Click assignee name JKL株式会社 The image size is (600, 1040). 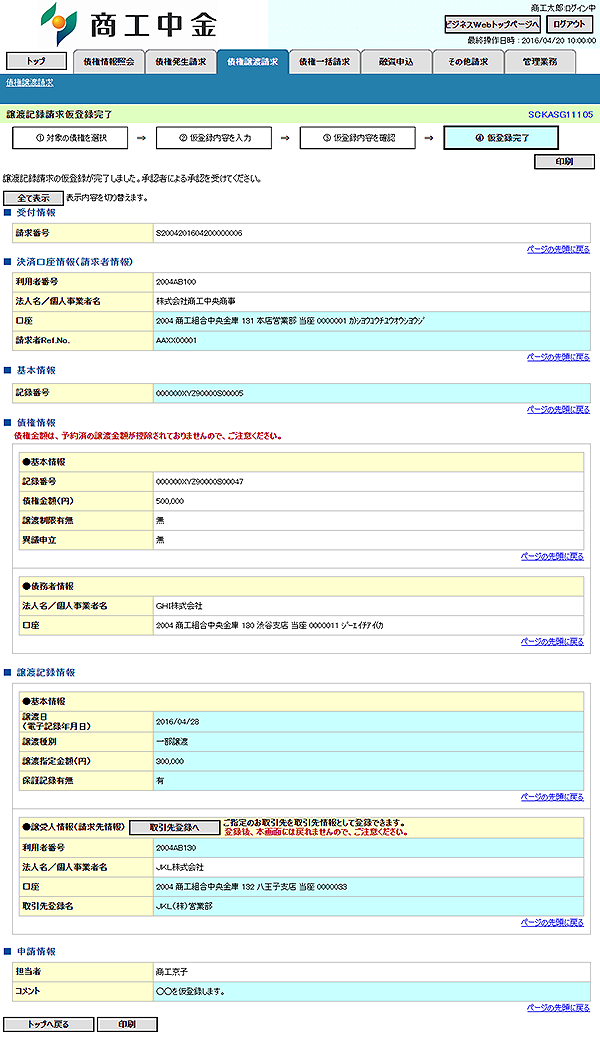tap(180, 867)
